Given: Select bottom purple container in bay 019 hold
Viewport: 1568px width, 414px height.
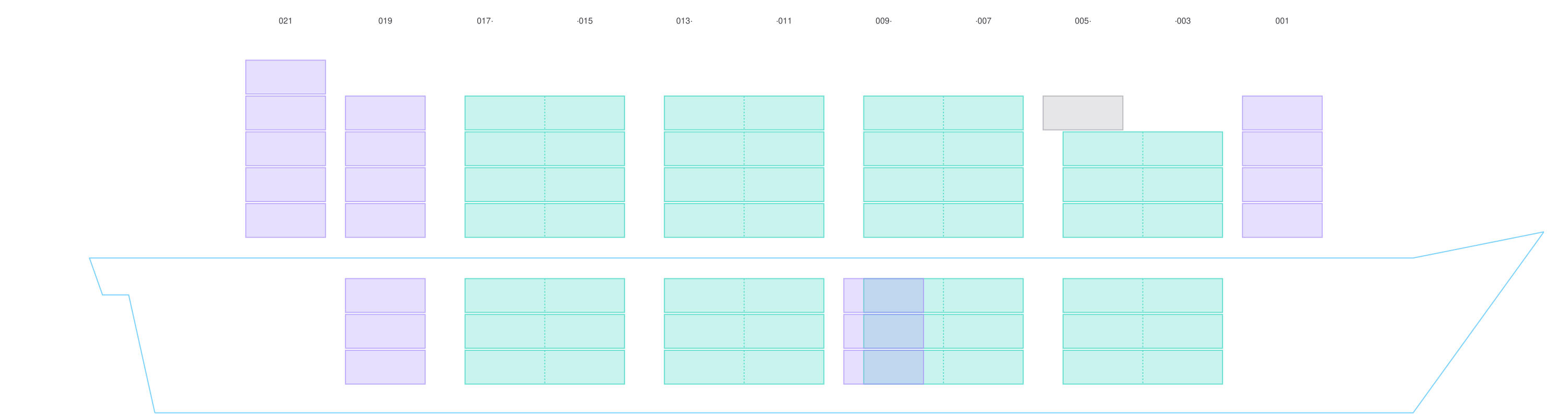Looking at the screenshot, I should pos(385,366).
